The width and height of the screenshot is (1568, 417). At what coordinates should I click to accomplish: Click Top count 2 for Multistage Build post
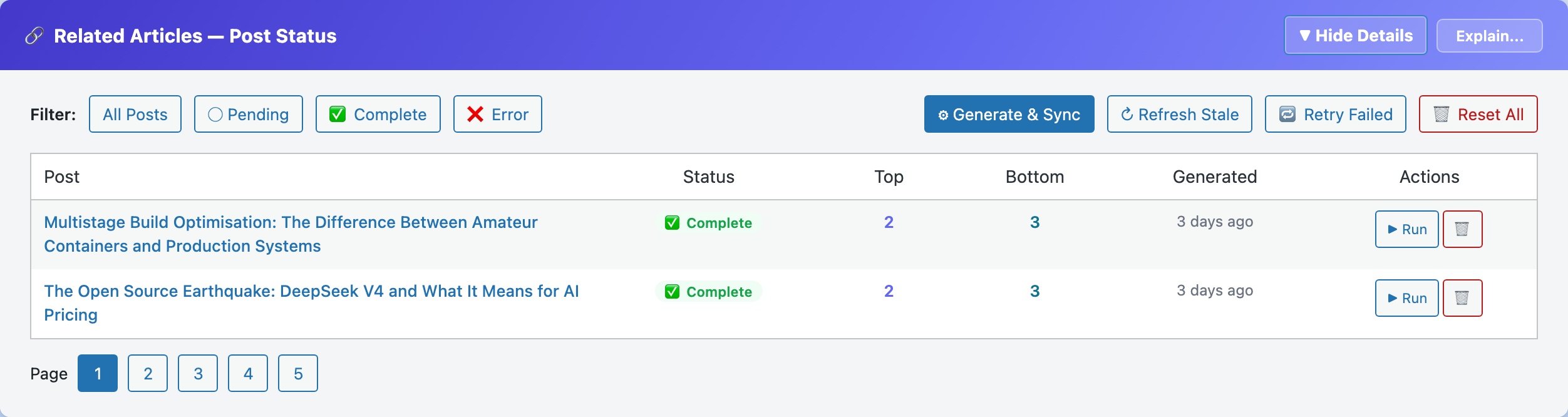[889, 222]
